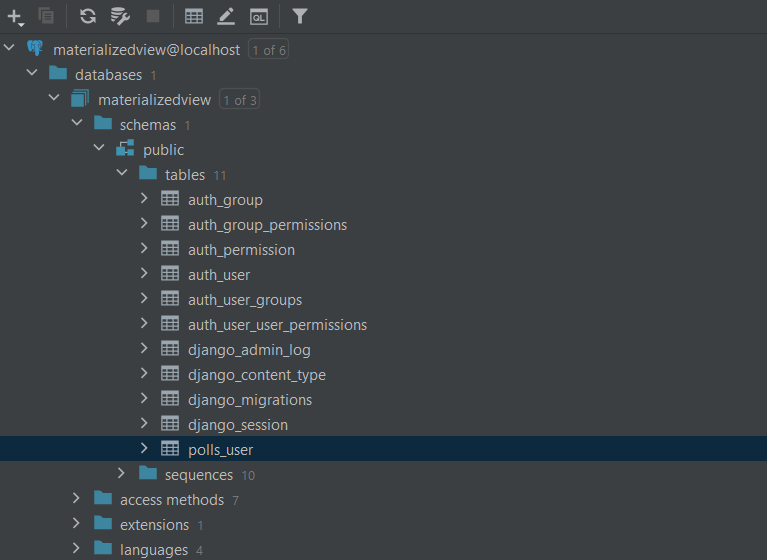This screenshot has width=767, height=560.
Task: Collapse the tables folder
Action: coord(121,174)
